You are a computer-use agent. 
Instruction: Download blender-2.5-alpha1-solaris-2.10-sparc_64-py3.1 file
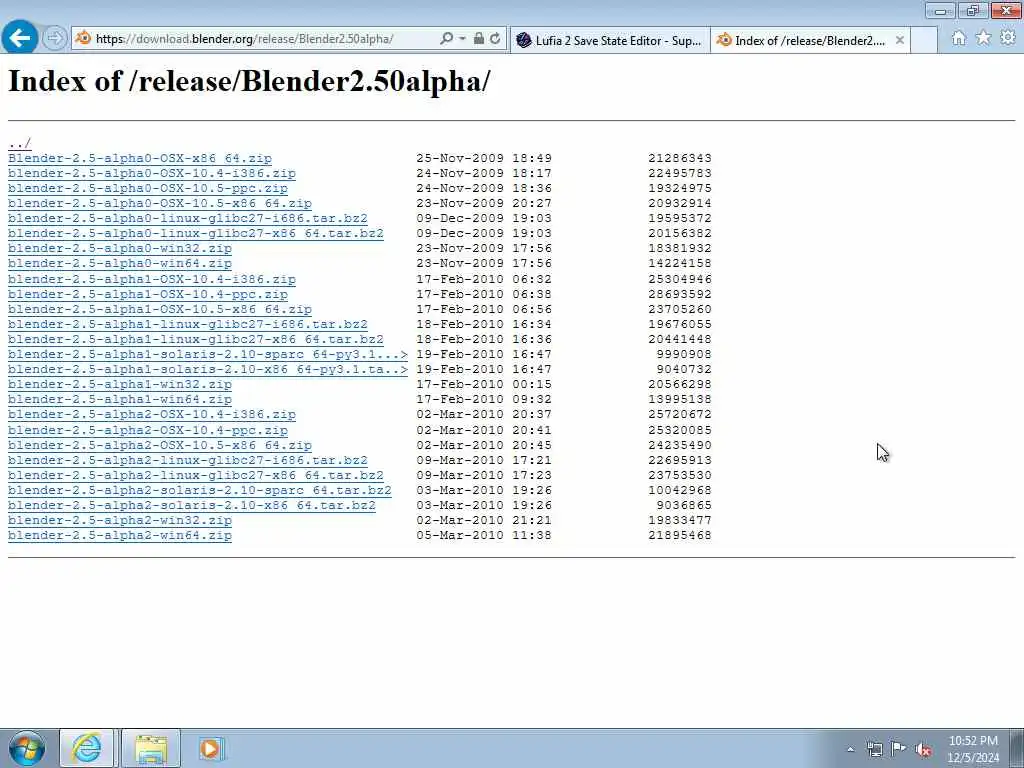208,354
